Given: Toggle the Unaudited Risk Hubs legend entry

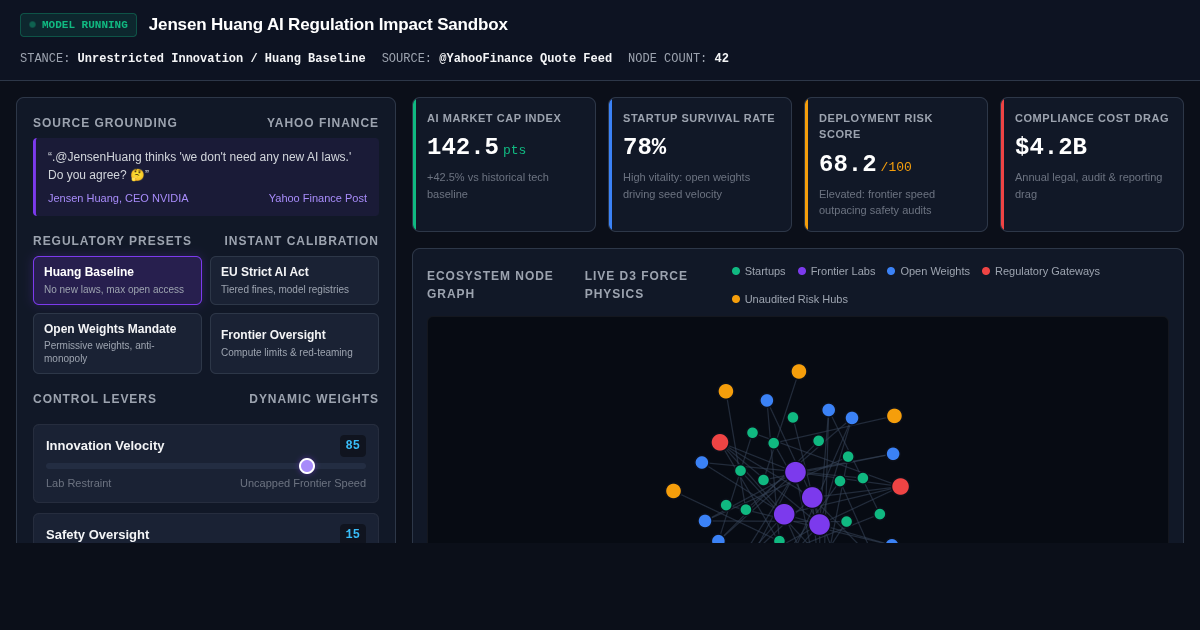Looking at the screenshot, I should [790, 299].
